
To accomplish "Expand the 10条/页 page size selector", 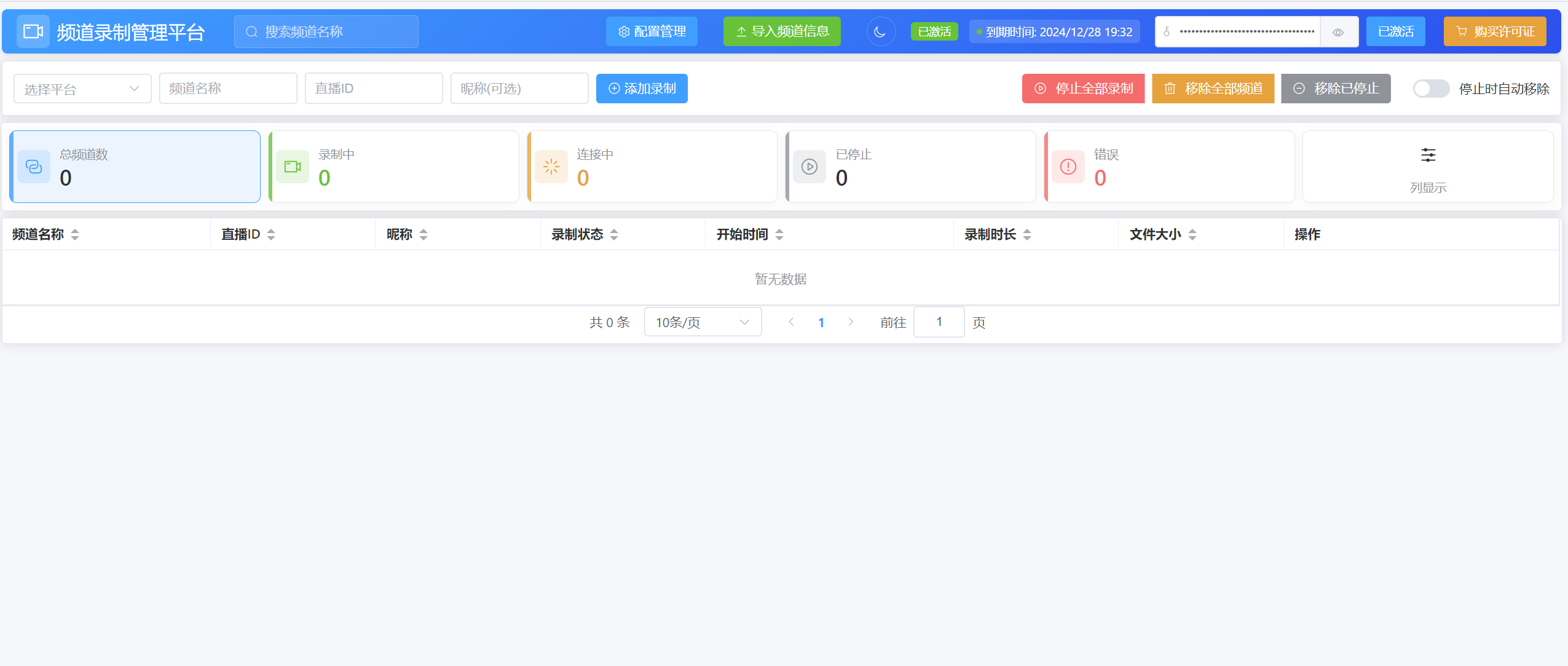I will pyautogui.click(x=703, y=322).
